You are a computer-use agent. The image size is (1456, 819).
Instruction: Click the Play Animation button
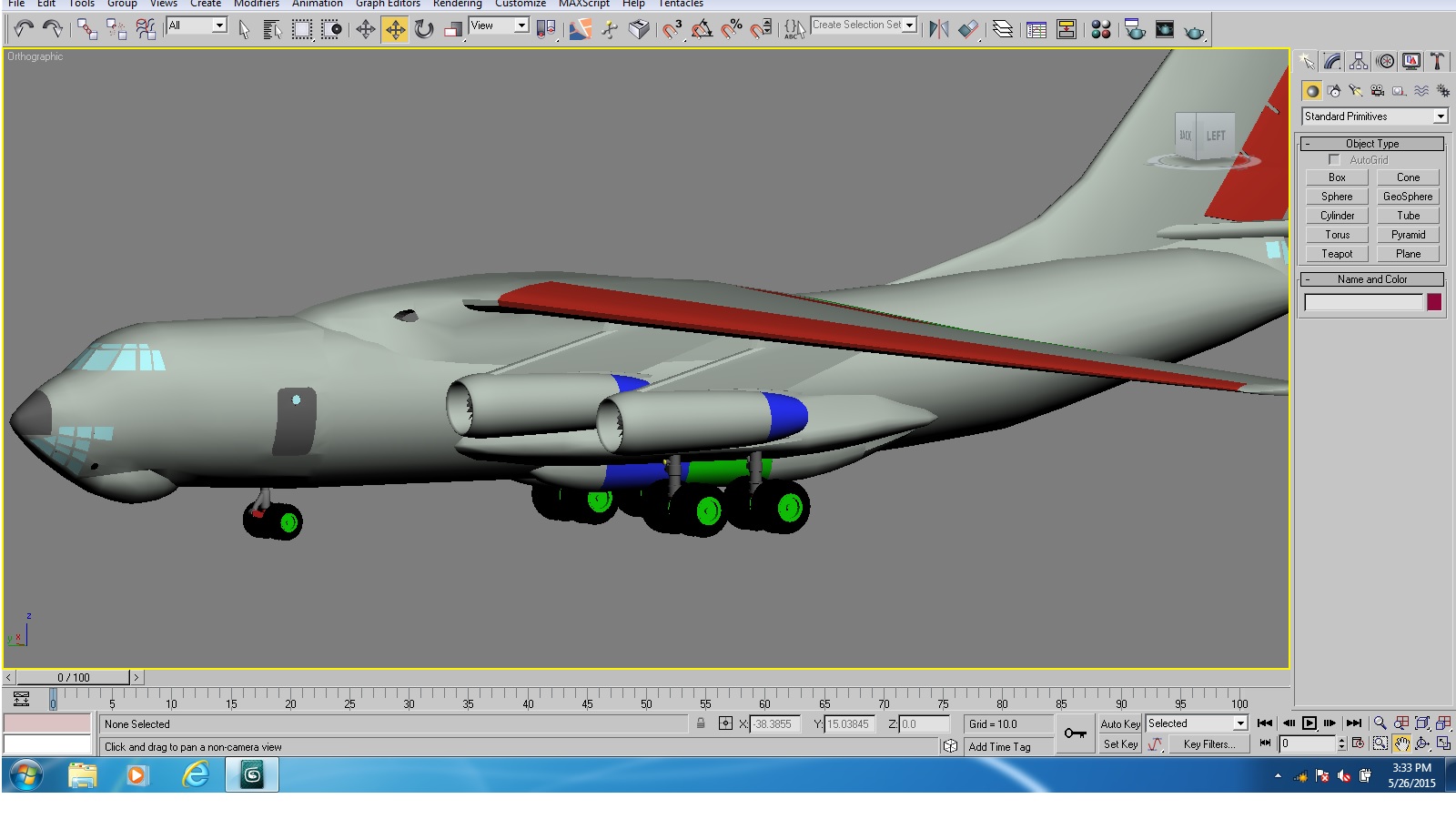pos(1309,723)
